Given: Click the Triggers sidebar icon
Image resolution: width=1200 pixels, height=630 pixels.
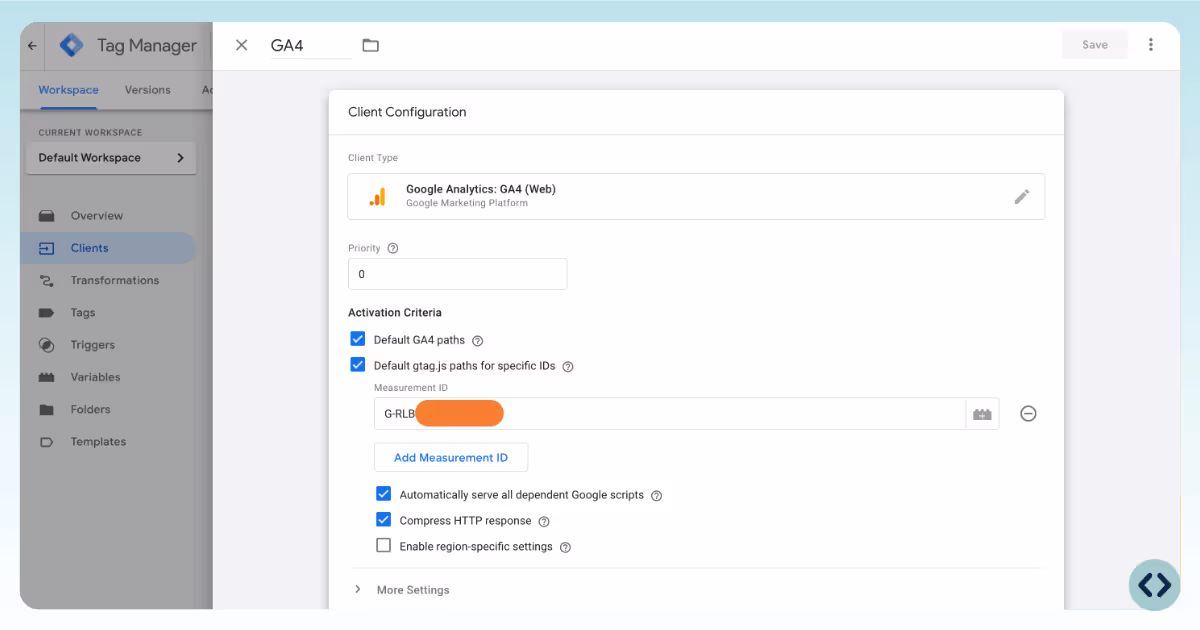Looking at the screenshot, I should point(46,345).
